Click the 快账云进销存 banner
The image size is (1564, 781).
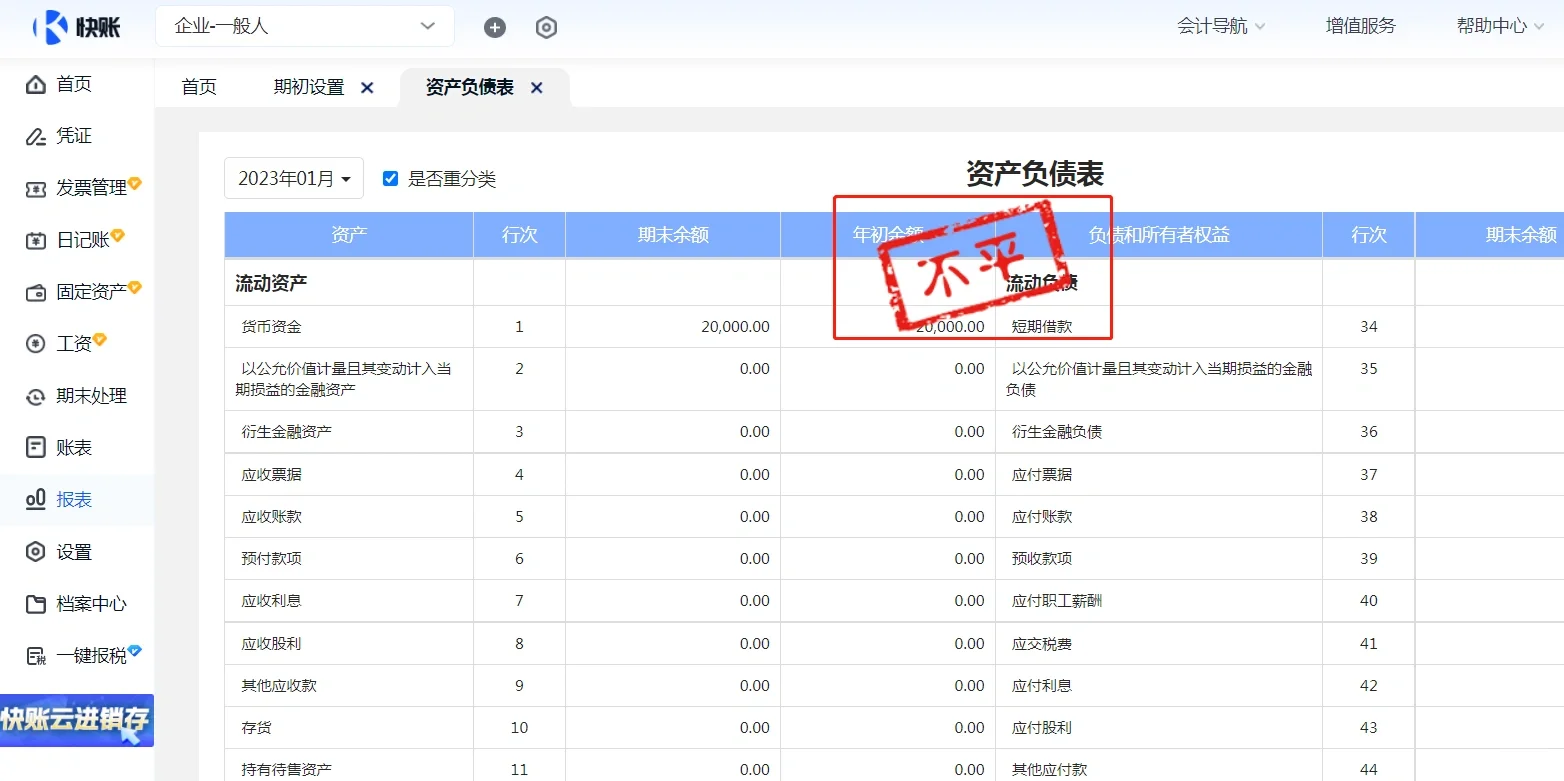coord(77,720)
